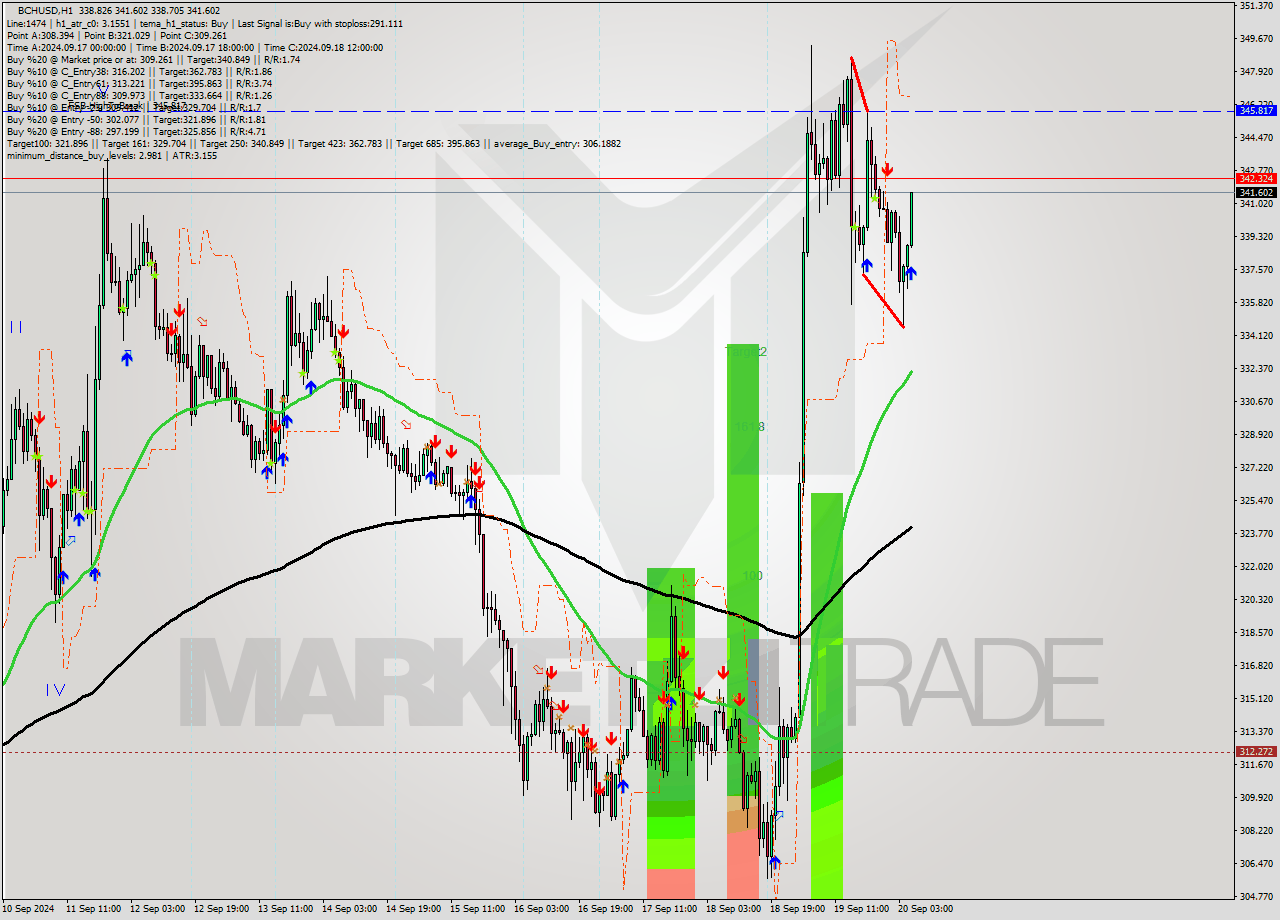Screen dimensions: 1280x920
Task: Select the 320.320 price axis label
Action: tap(1256, 600)
